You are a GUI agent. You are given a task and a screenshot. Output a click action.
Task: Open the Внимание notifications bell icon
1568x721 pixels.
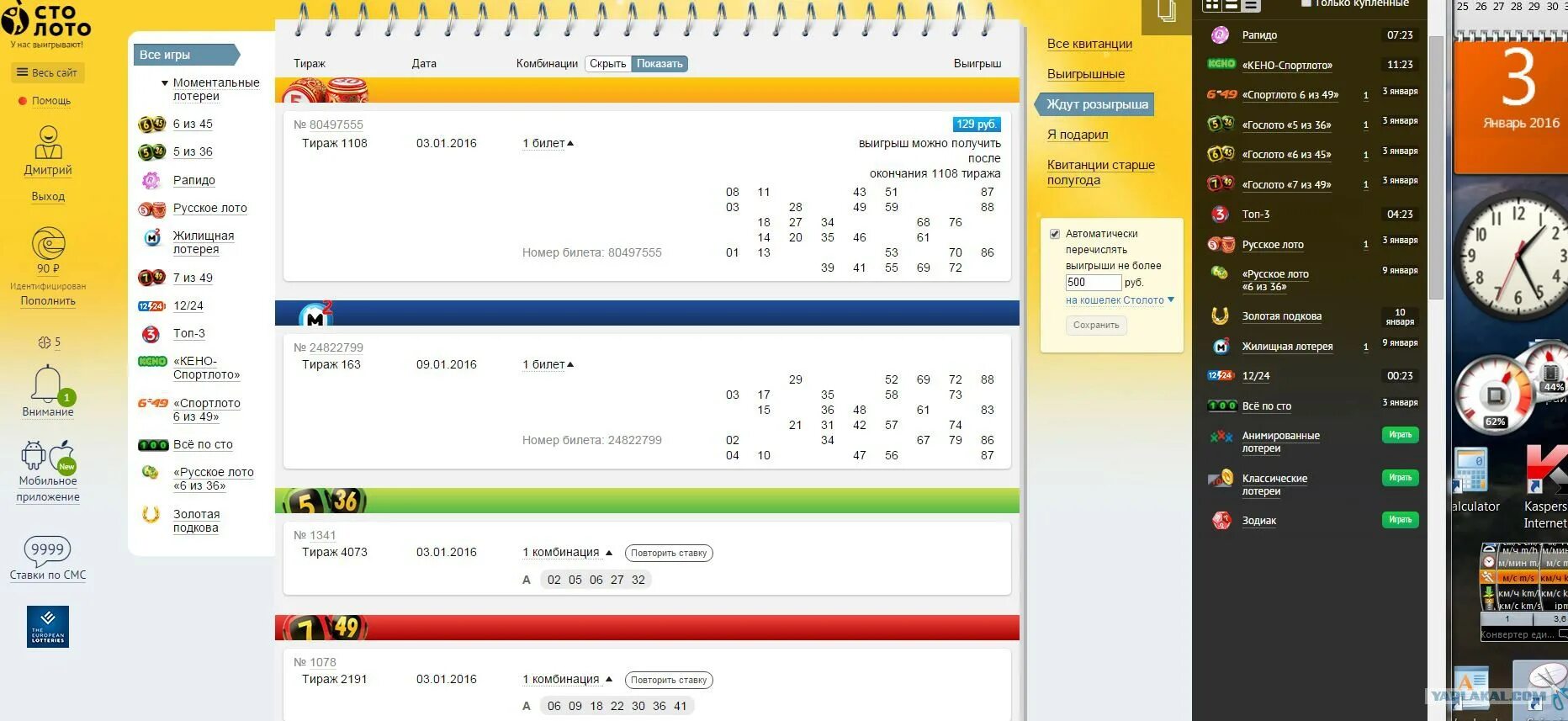tap(48, 384)
